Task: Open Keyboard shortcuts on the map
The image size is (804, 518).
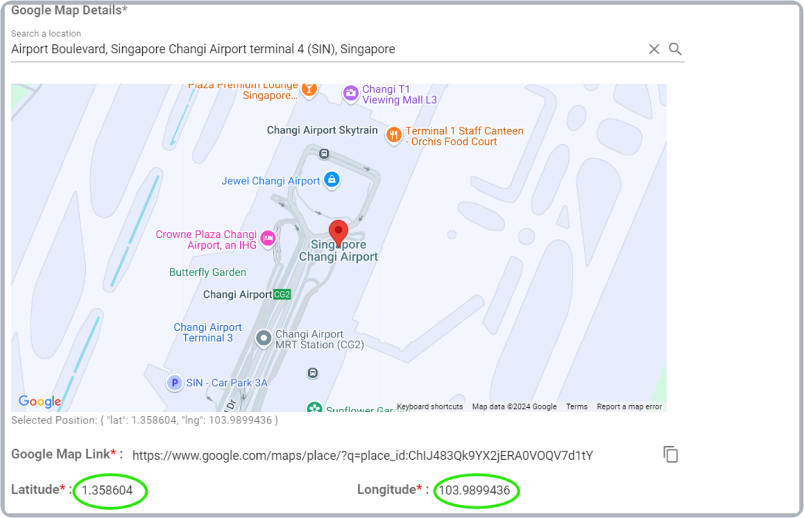Action: pos(430,407)
